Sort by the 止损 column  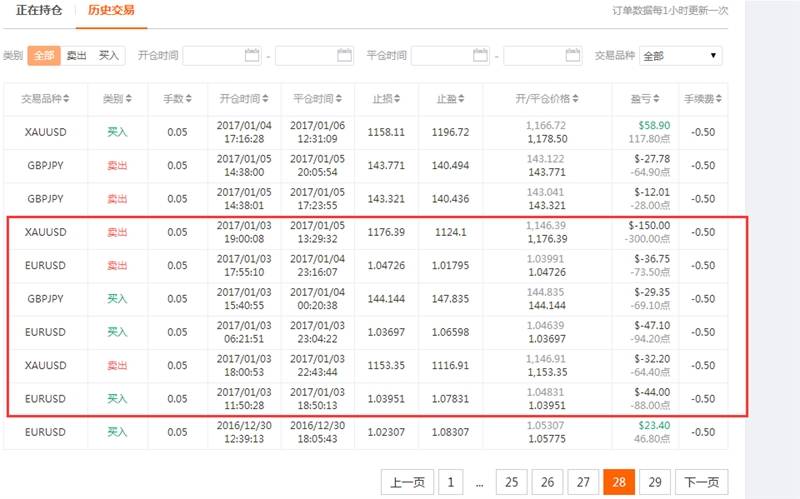point(386,99)
